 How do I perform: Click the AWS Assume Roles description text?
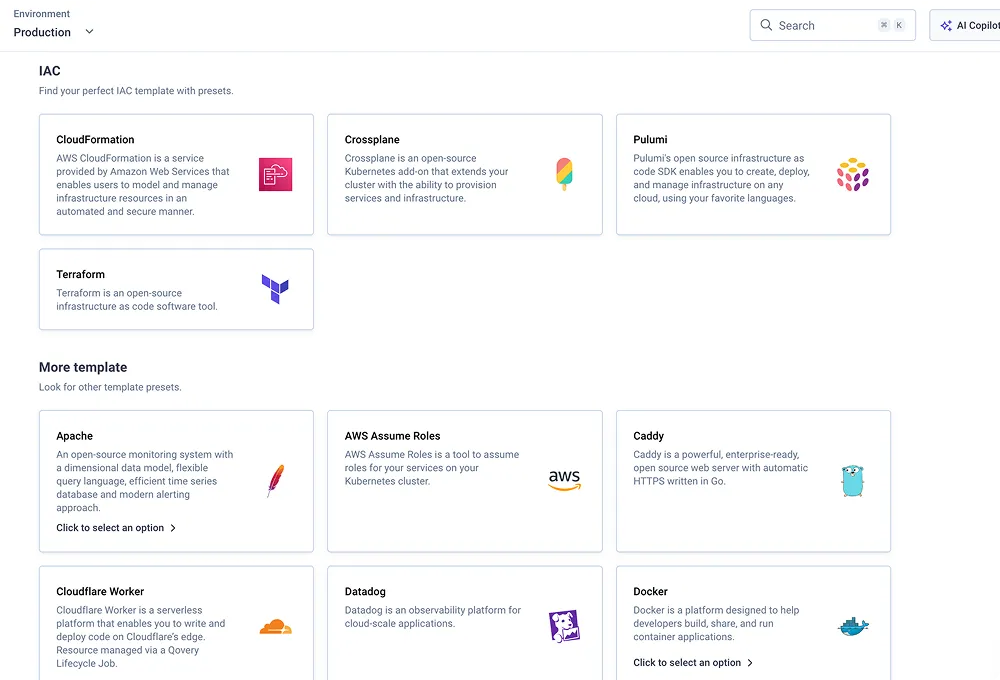[432, 468]
